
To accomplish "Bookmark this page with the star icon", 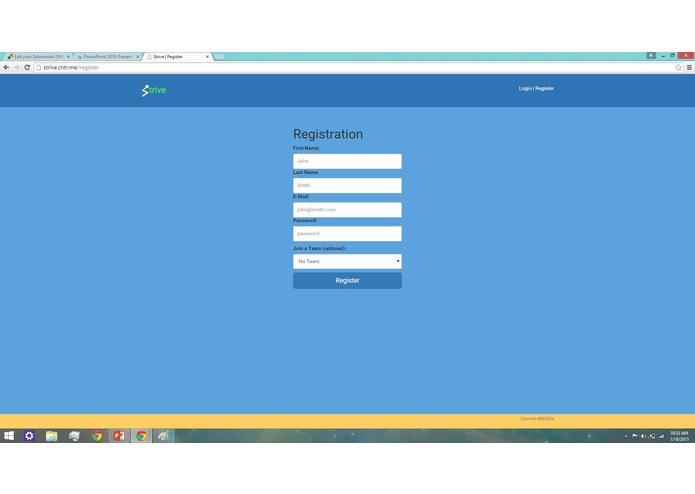I will 678,67.
